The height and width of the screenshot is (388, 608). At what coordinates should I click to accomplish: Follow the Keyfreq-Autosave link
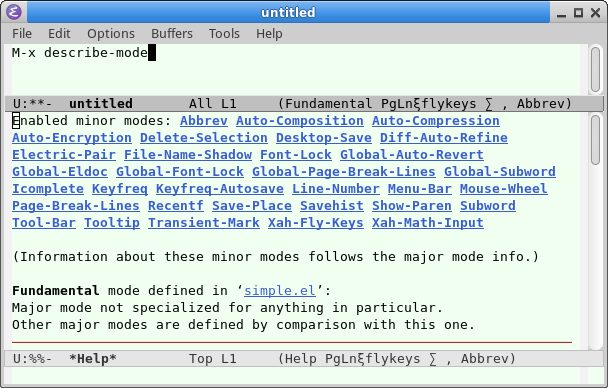tap(220, 189)
